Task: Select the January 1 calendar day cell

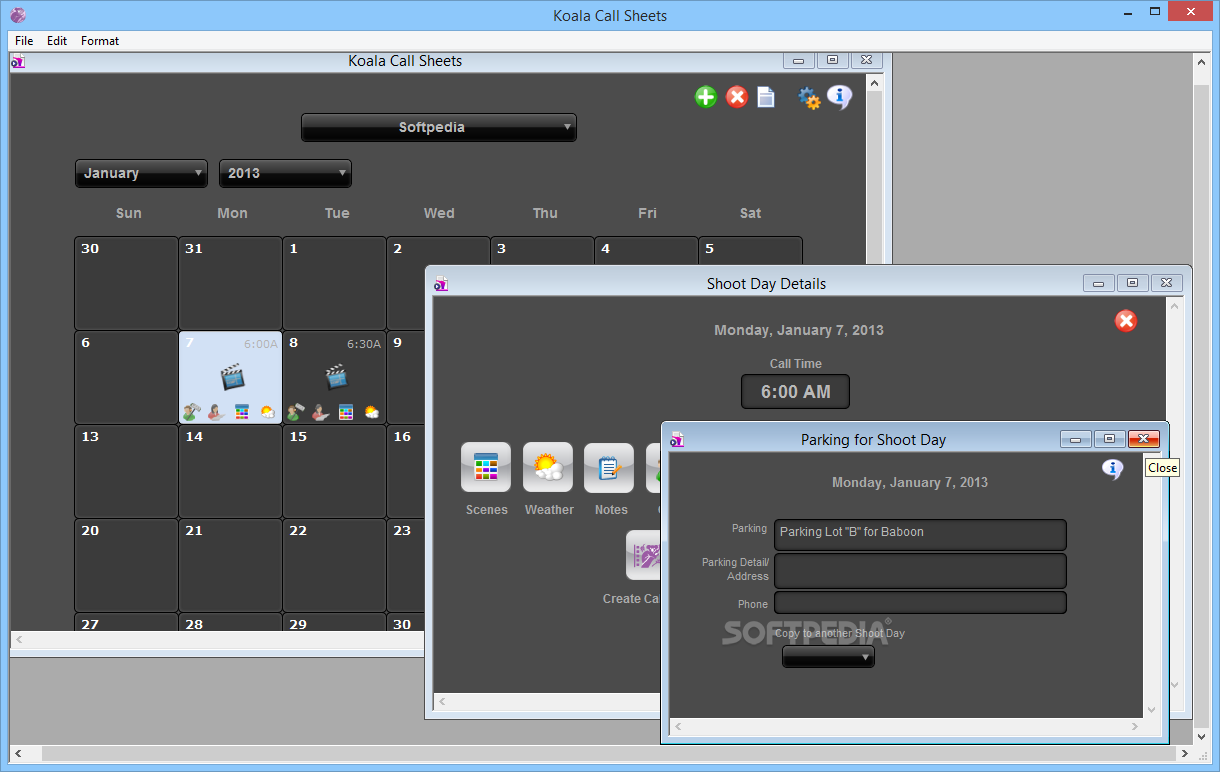Action: pyautogui.click(x=334, y=283)
